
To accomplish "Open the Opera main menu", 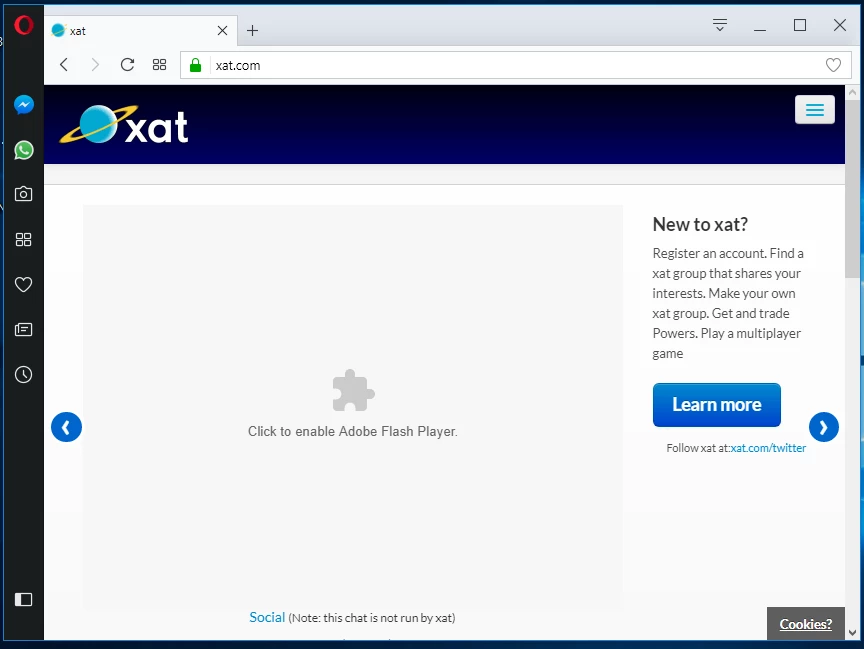I will pyautogui.click(x=23, y=25).
